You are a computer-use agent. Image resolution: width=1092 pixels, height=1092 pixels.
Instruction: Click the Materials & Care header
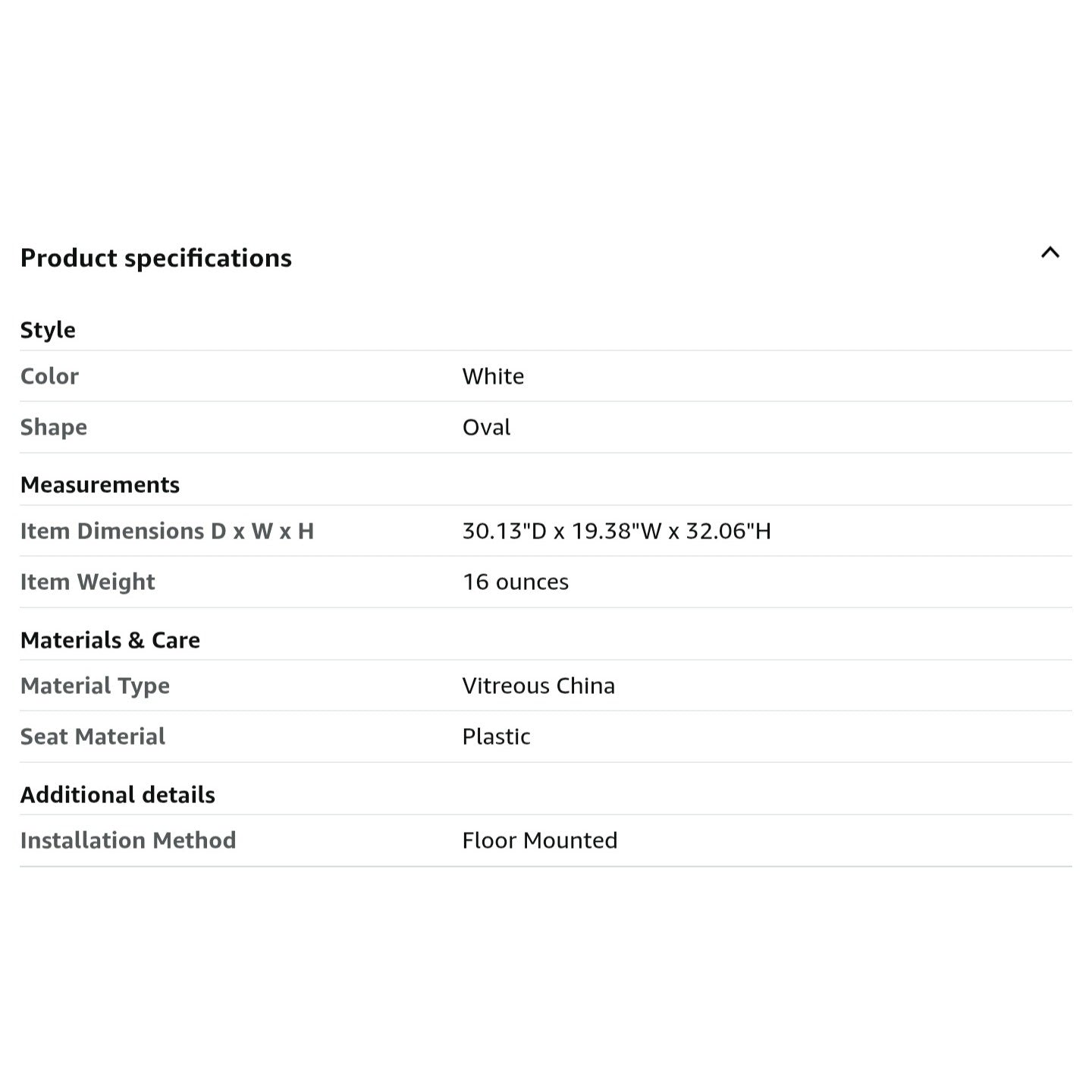tap(110, 640)
